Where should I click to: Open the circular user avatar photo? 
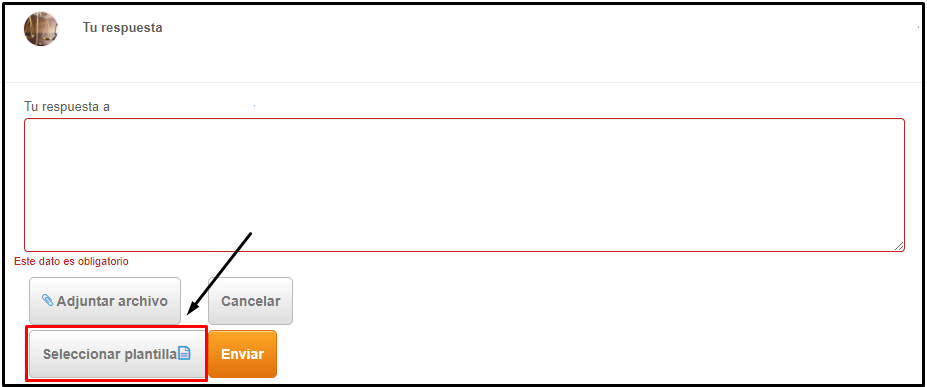click(41, 28)
